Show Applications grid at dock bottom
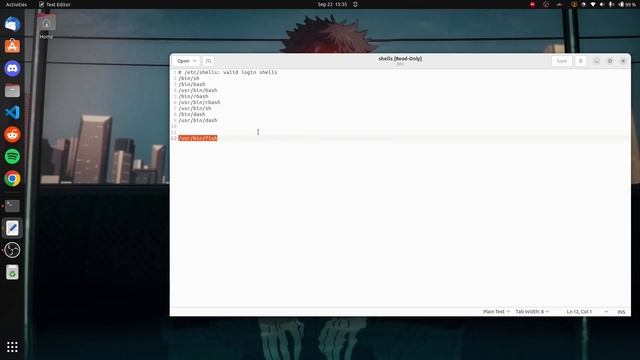640x360 pixels. pyautogui.click(x=12, y=347)
